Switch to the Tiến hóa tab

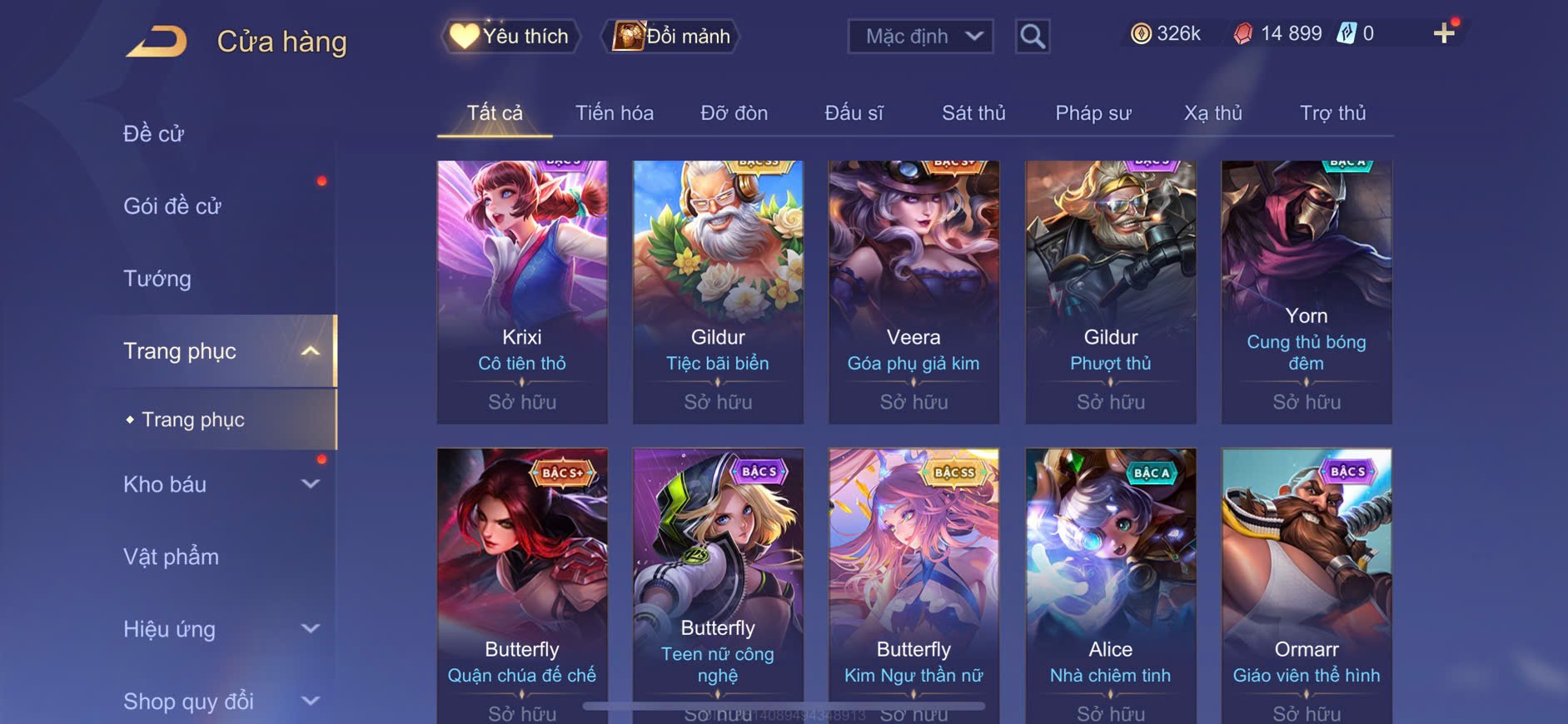615,112
